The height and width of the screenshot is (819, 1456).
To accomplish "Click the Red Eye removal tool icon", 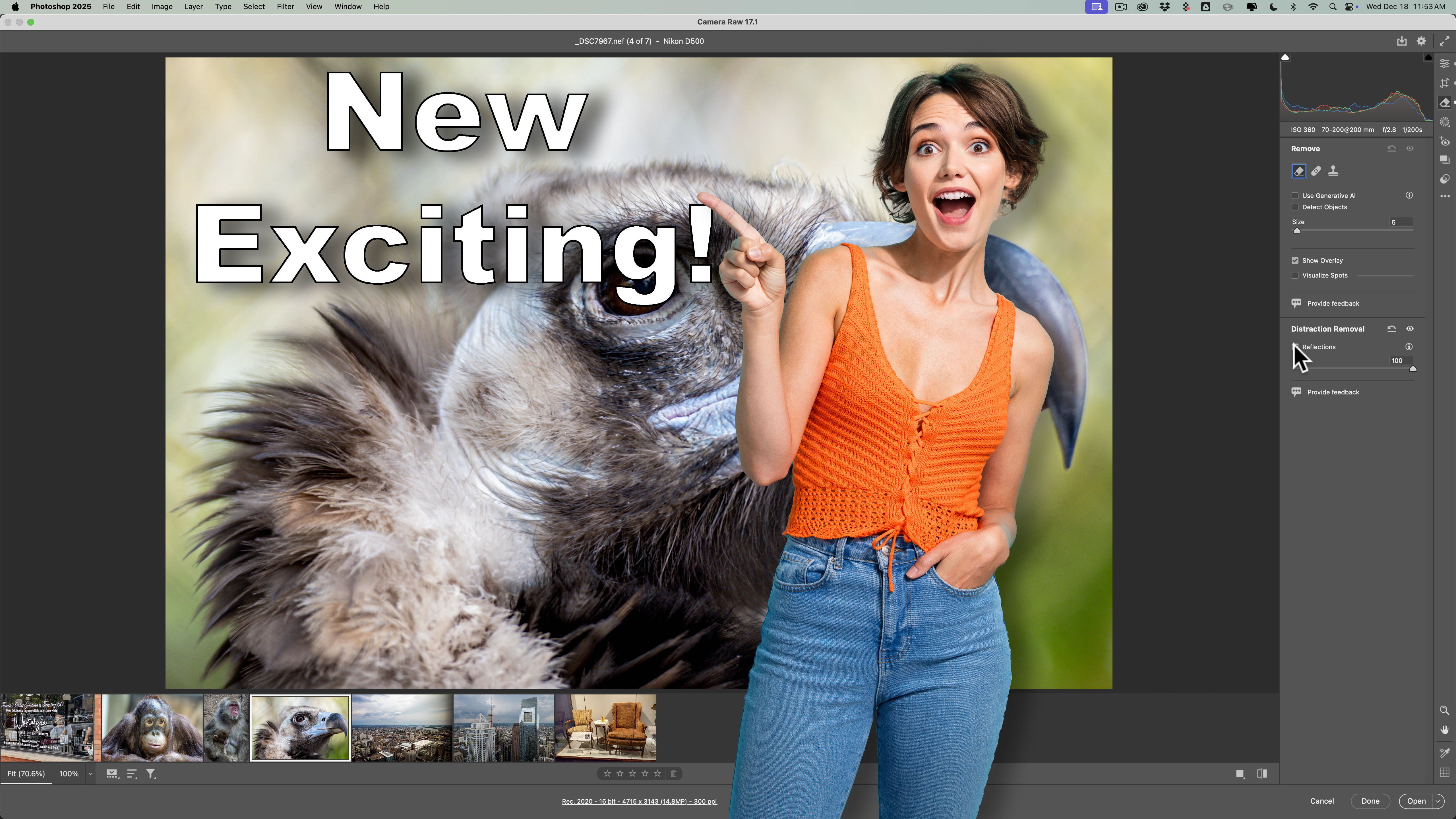I will click(x=1445, y=140).
